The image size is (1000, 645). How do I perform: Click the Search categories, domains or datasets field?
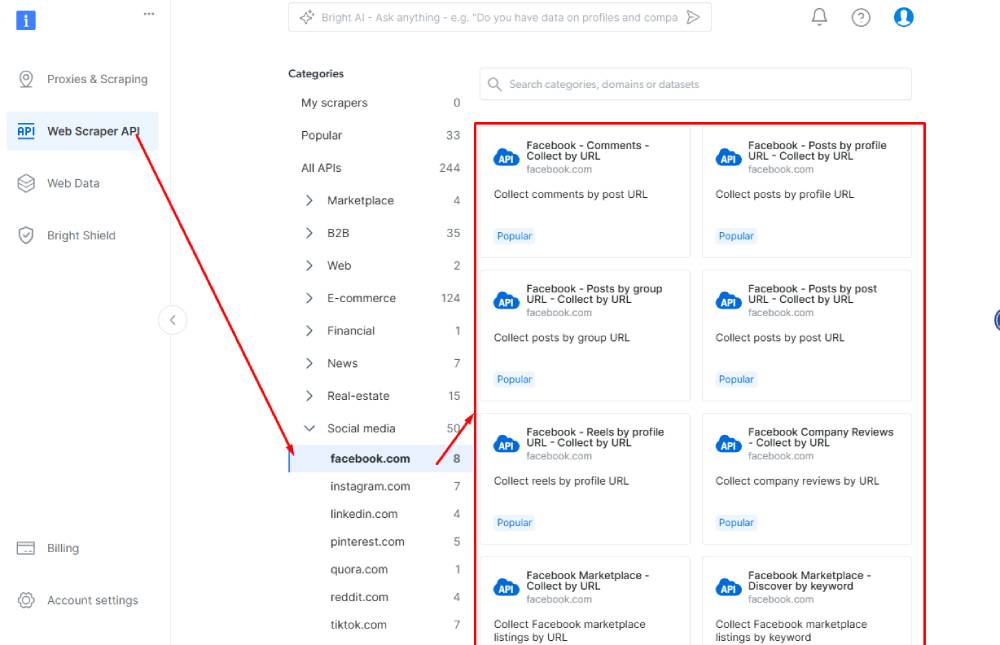coord(695,84)
